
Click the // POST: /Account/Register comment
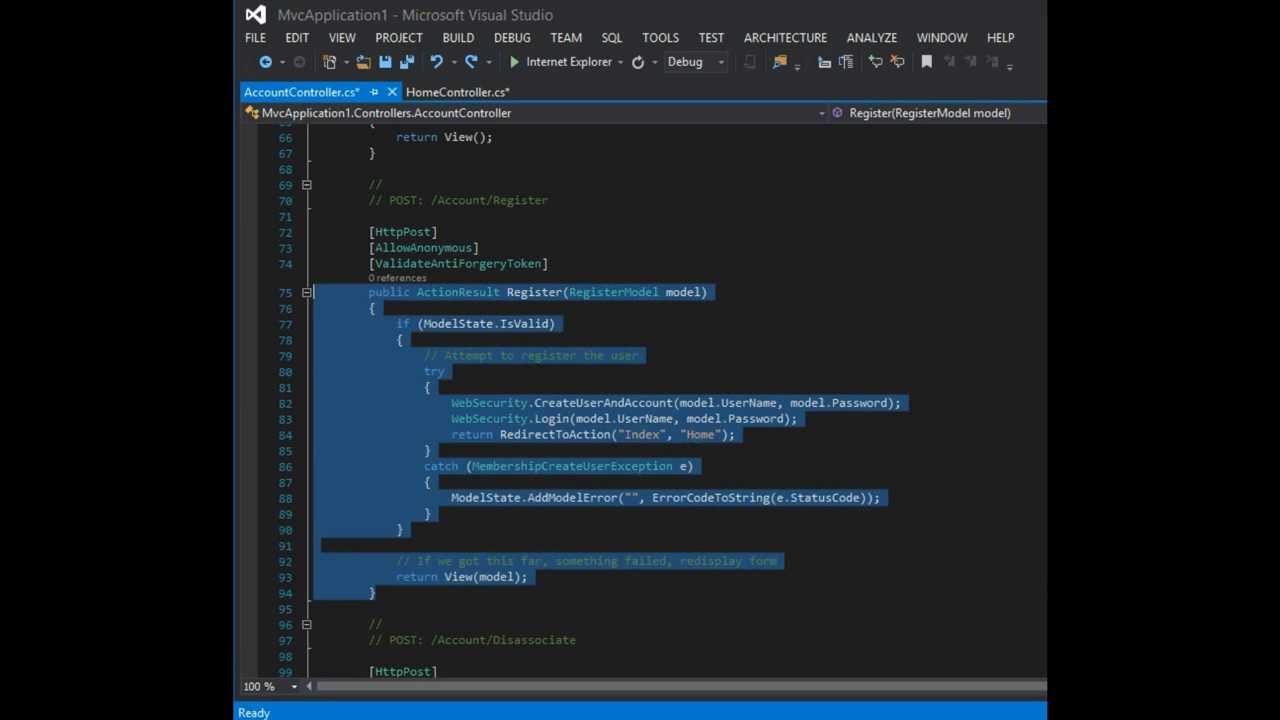click(x=458, y=201)
